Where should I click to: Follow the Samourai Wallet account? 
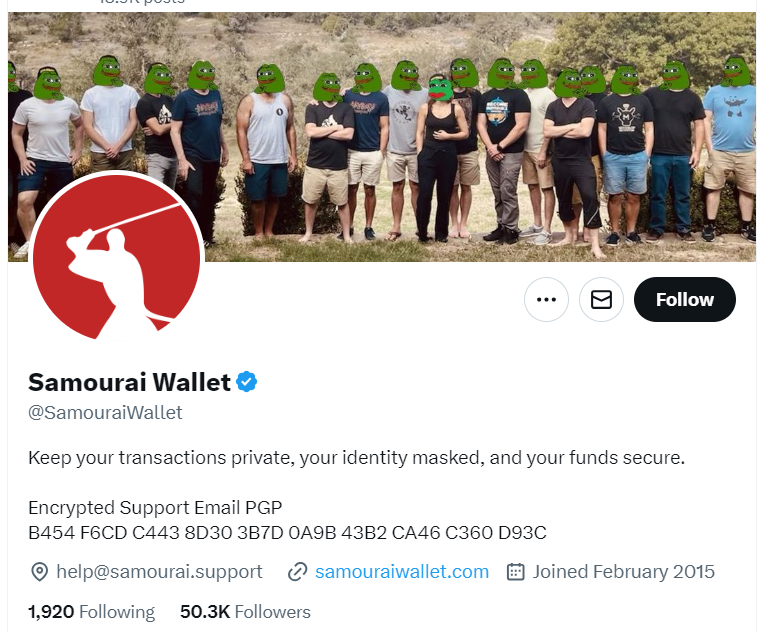684,299
